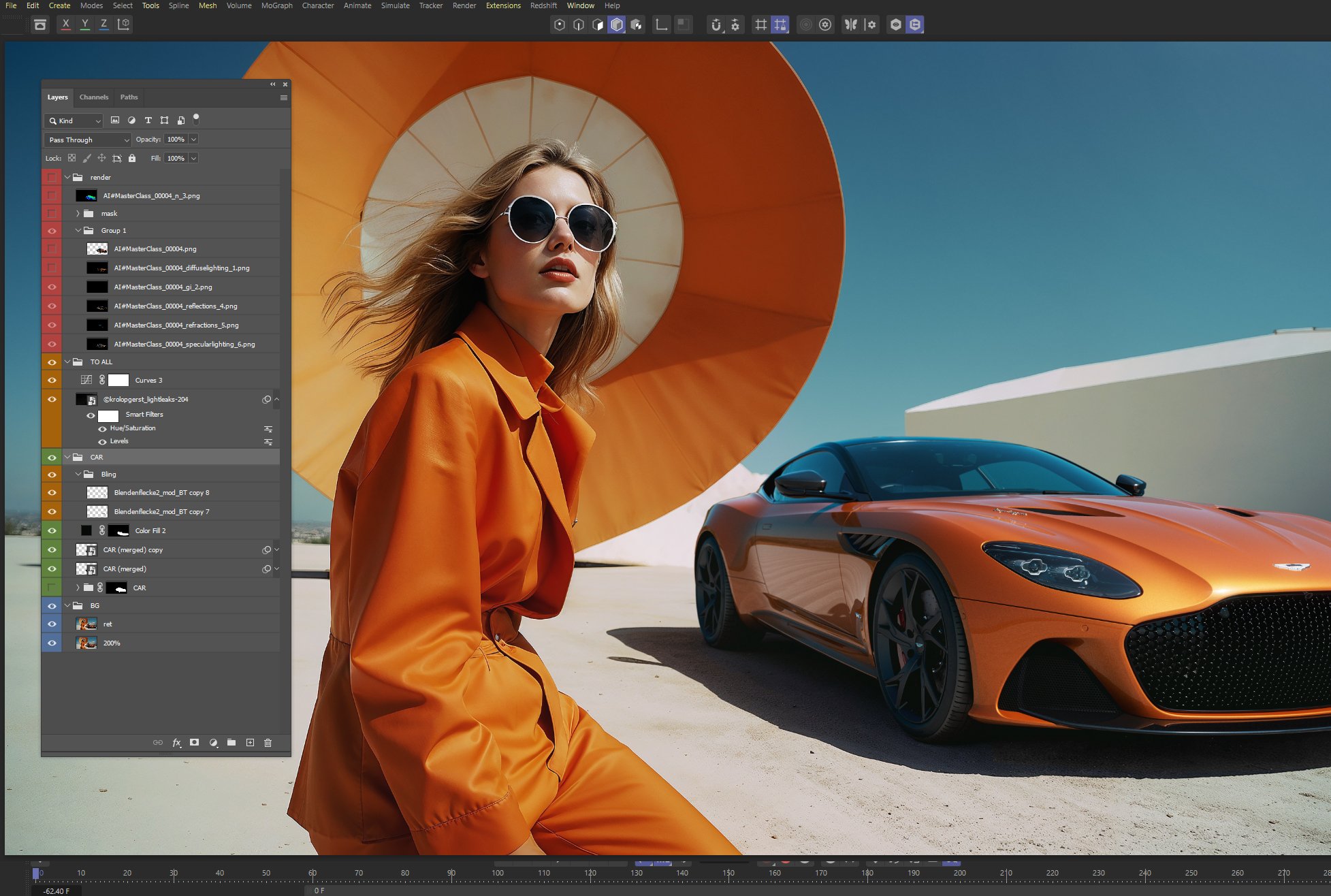Link layers using the chain icon
The height and width of the screenshot is (896, 1331).
157,743
